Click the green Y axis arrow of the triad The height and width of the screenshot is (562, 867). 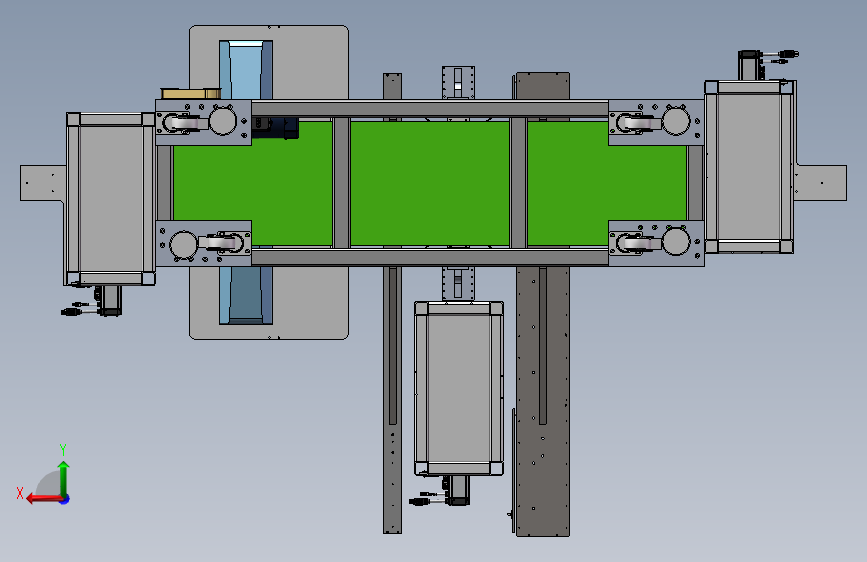64,478
